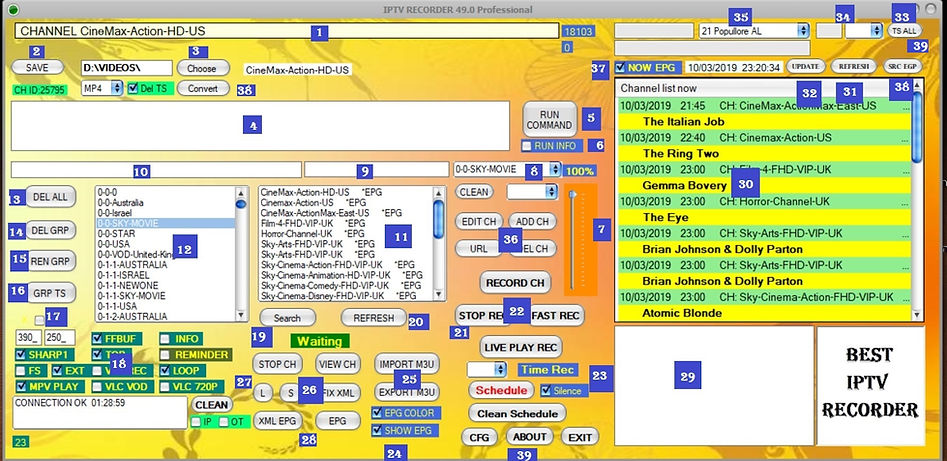Click the XML EPG button
Viewport: 947px width, 461px height.
(277, 421)
